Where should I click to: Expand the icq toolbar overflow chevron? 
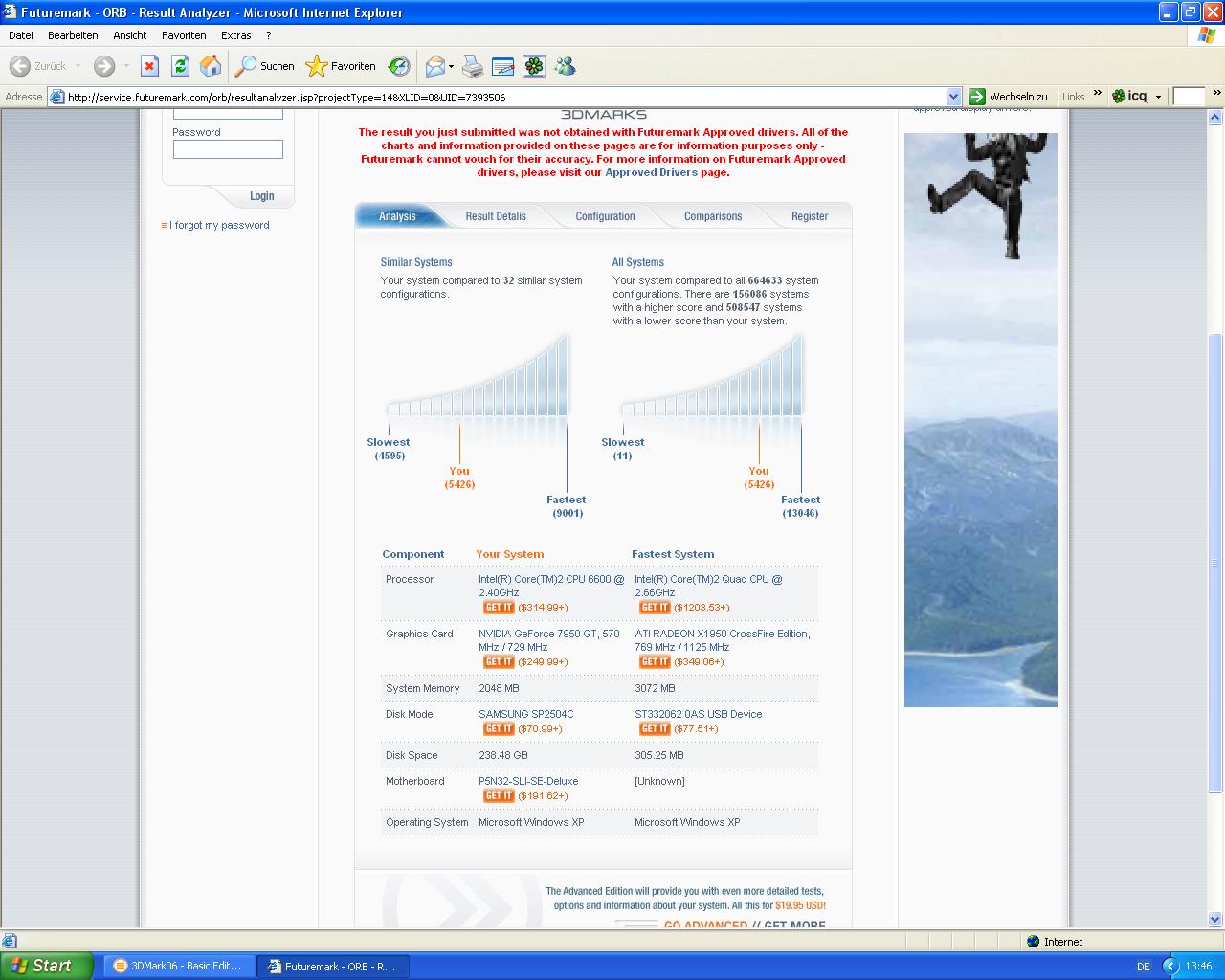[x=1216, y=93]
